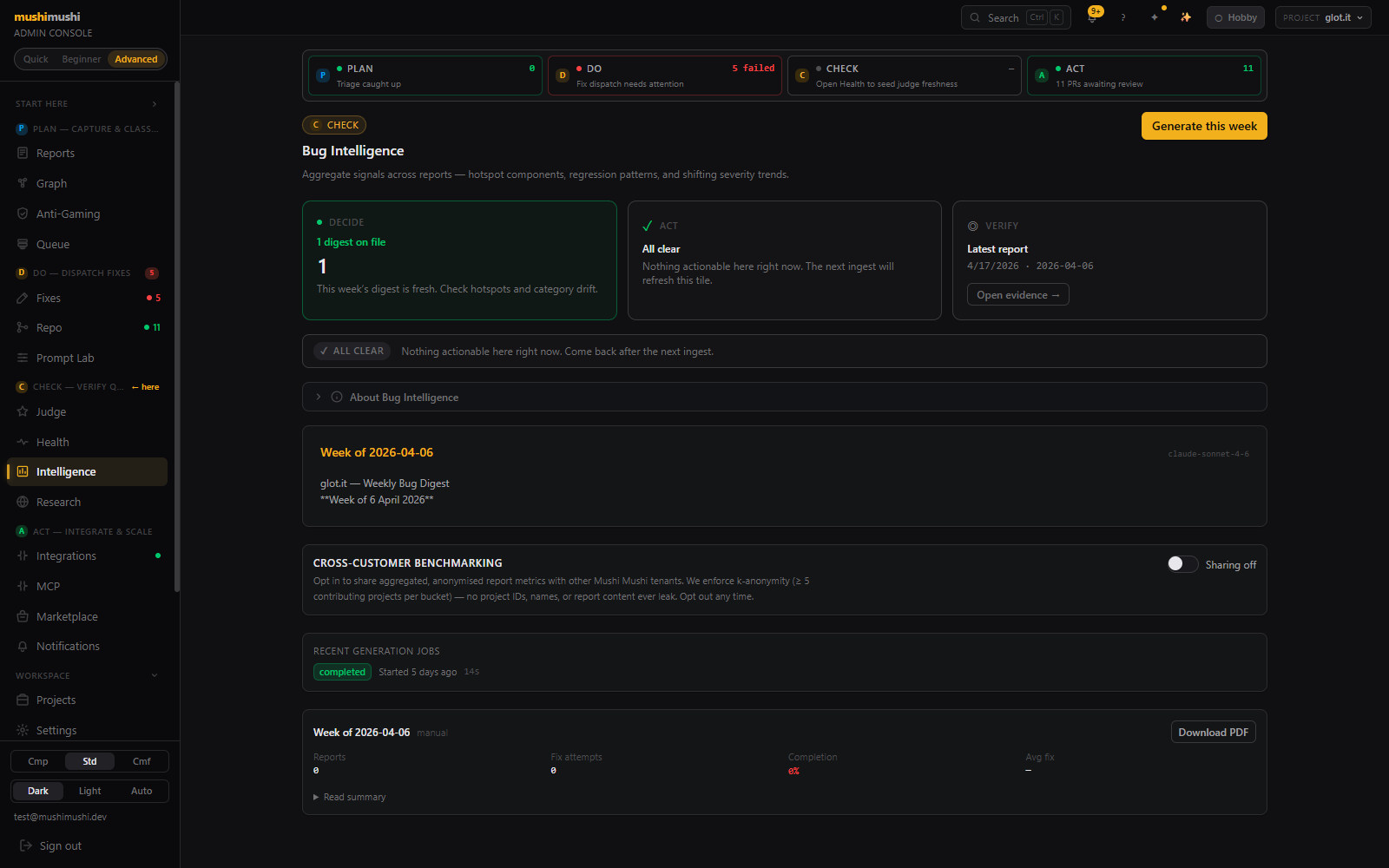Click the Search field

(1016, 17)
